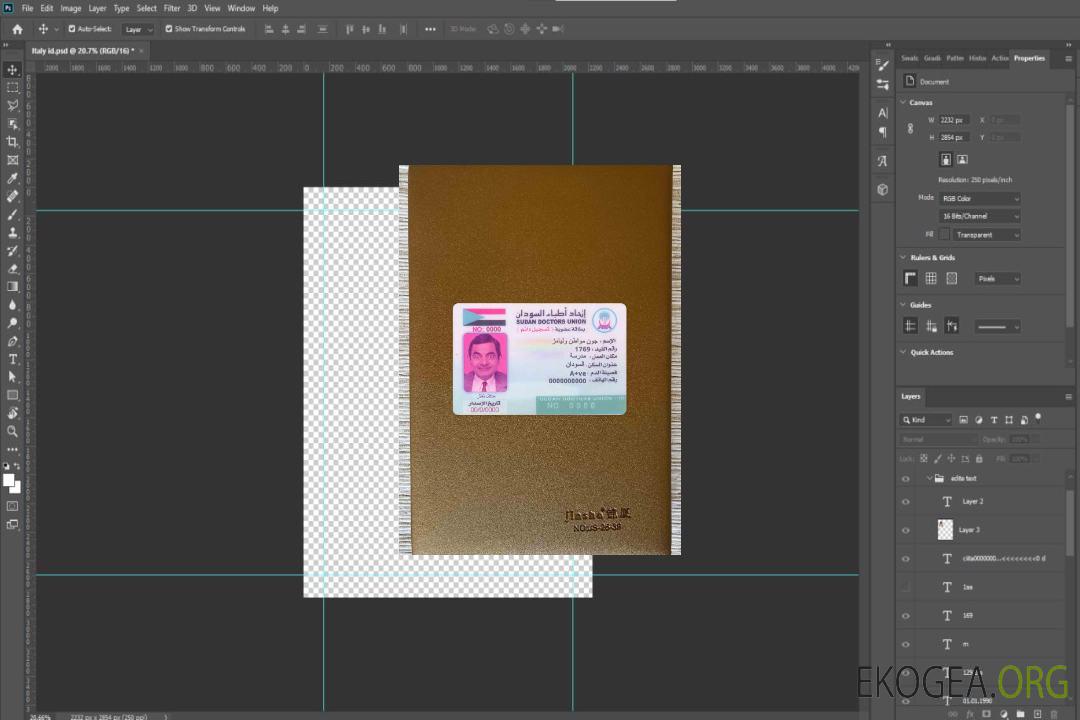Toggle the Auto-Select checkbox

(72, 29)
